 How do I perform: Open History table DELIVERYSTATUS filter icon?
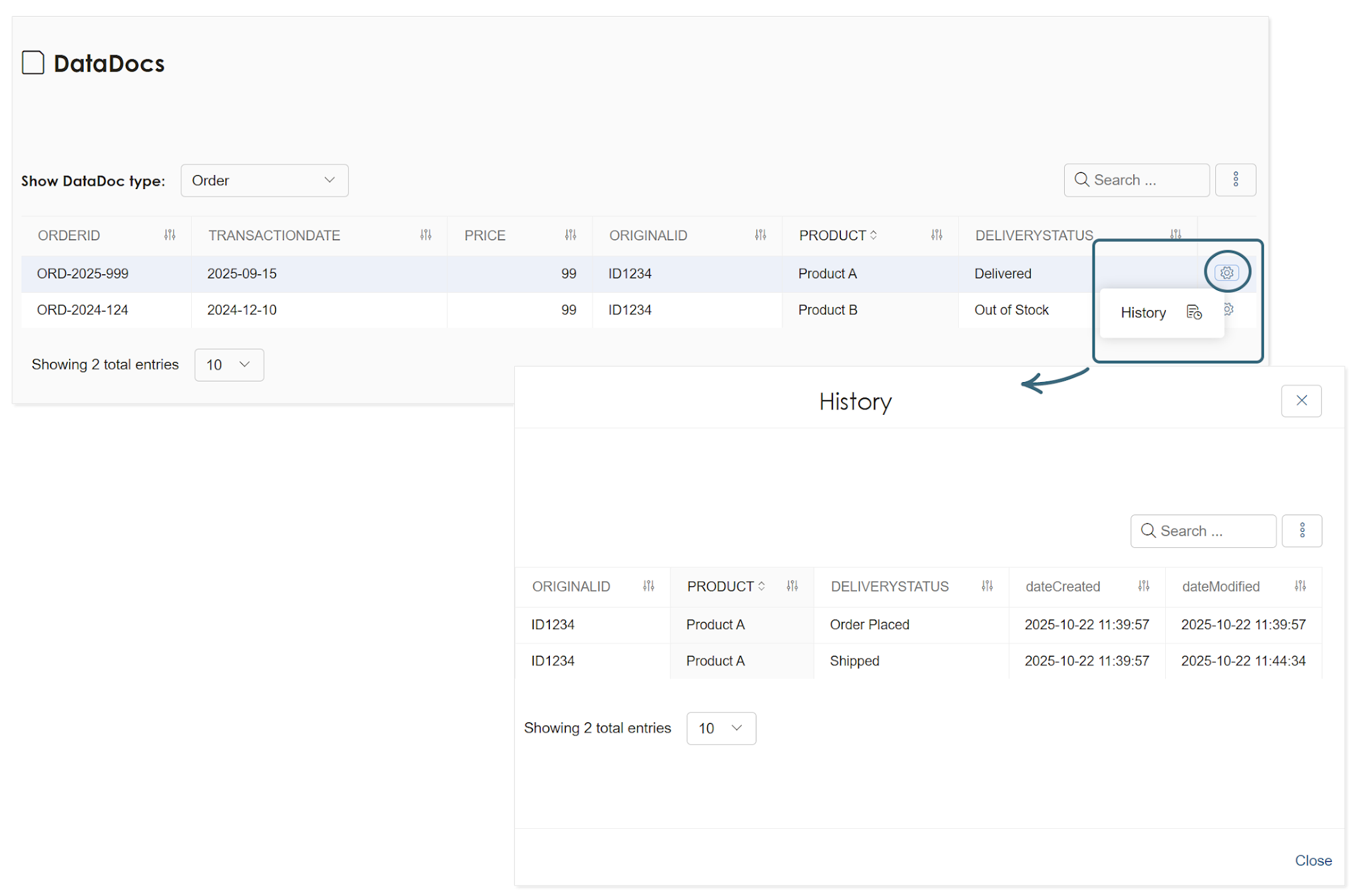(x=987, y=586)
